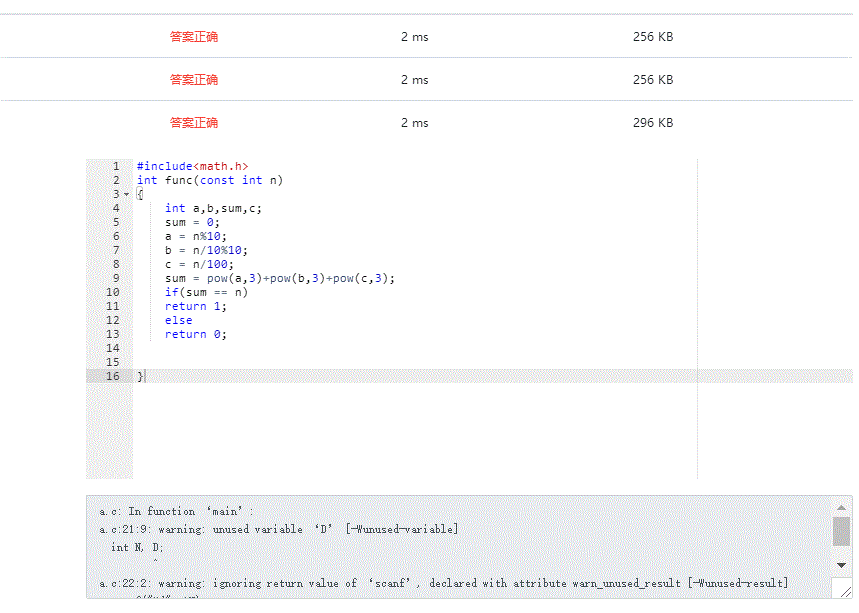Click line number 9 in the gutter
This screenshot has height=613, width=859.
point(116,278)
